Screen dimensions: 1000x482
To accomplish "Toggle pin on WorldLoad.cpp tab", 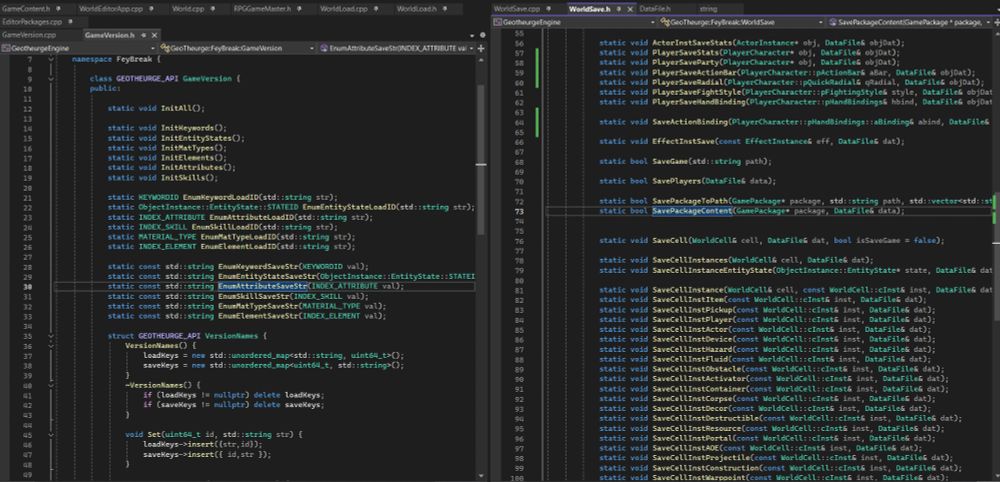I will pos(374,9).
